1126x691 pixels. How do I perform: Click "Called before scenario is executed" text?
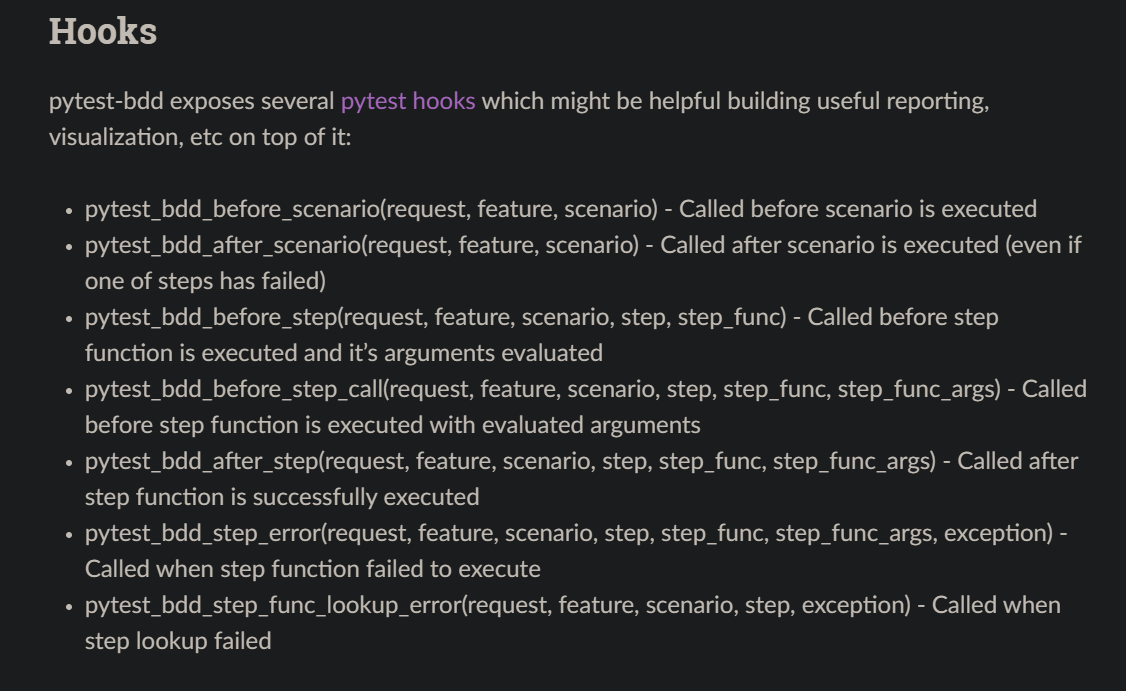pyautogui.click(x=857, y=209)
